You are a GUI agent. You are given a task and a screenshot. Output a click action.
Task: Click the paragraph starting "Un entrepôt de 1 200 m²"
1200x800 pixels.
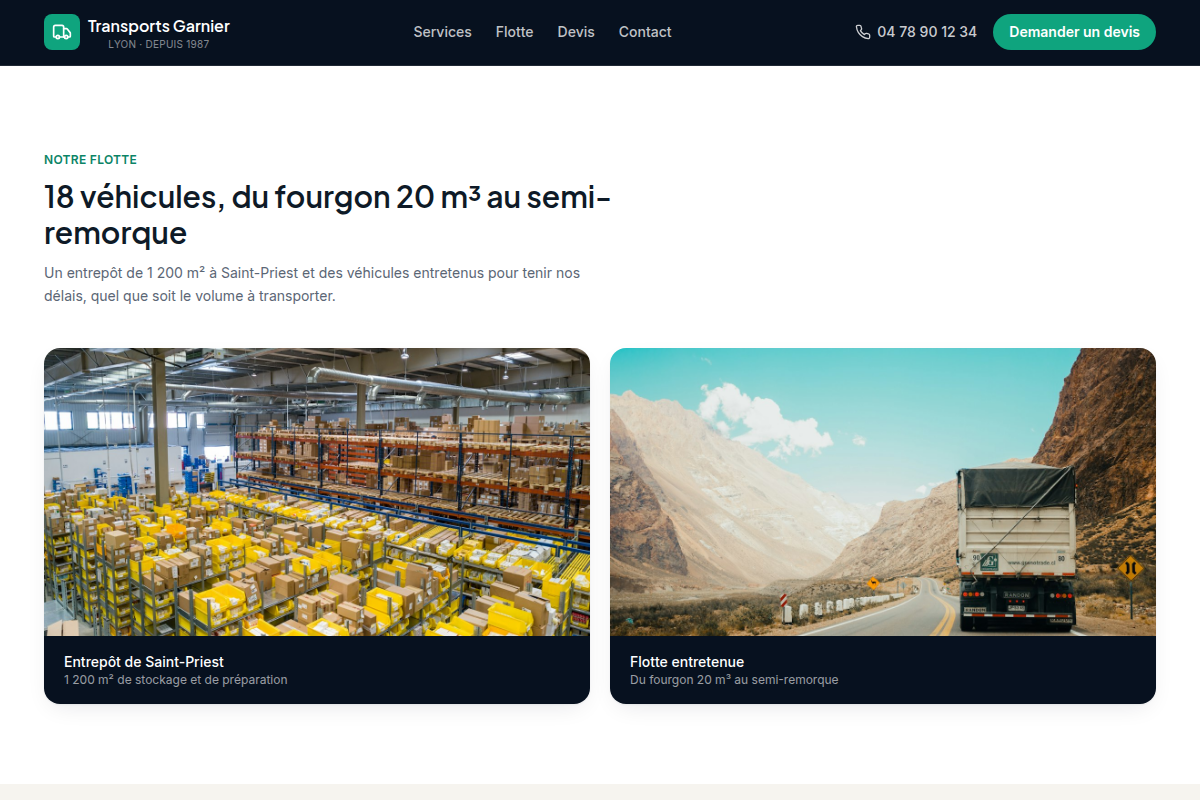point(312,285)
